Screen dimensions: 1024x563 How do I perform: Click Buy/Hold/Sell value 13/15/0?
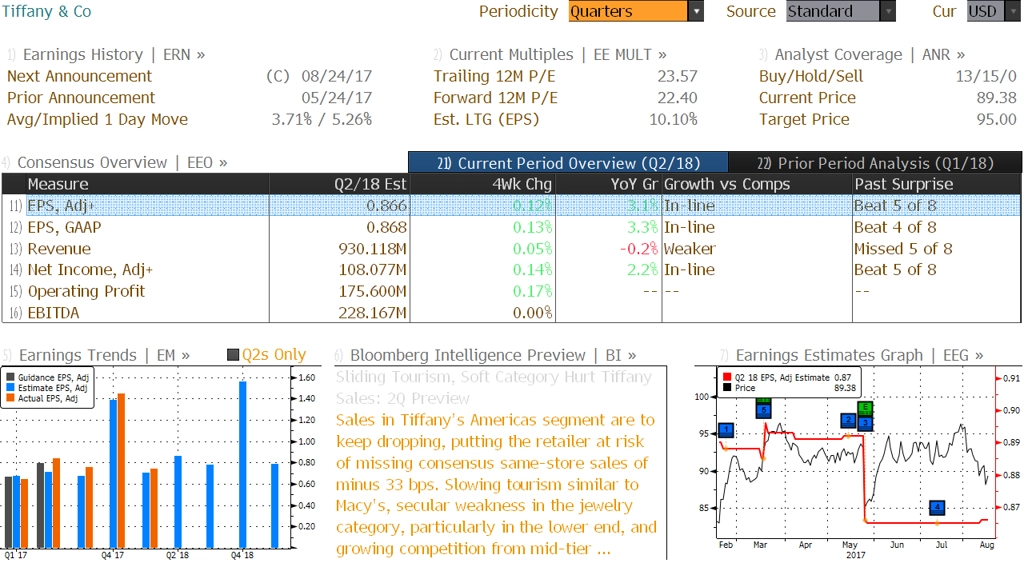[x=986, y=76]
